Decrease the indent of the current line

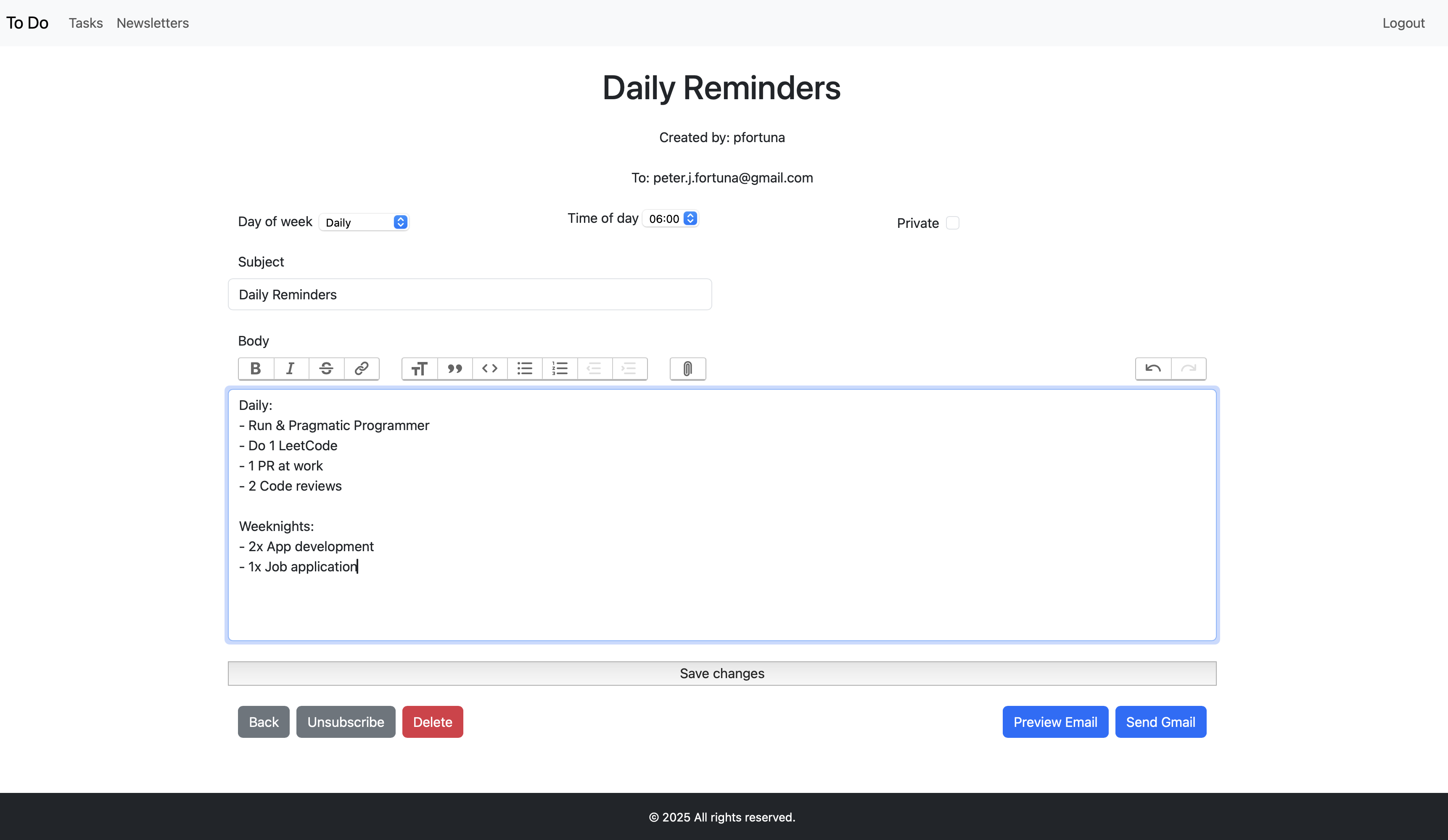(x=594, y=368)
